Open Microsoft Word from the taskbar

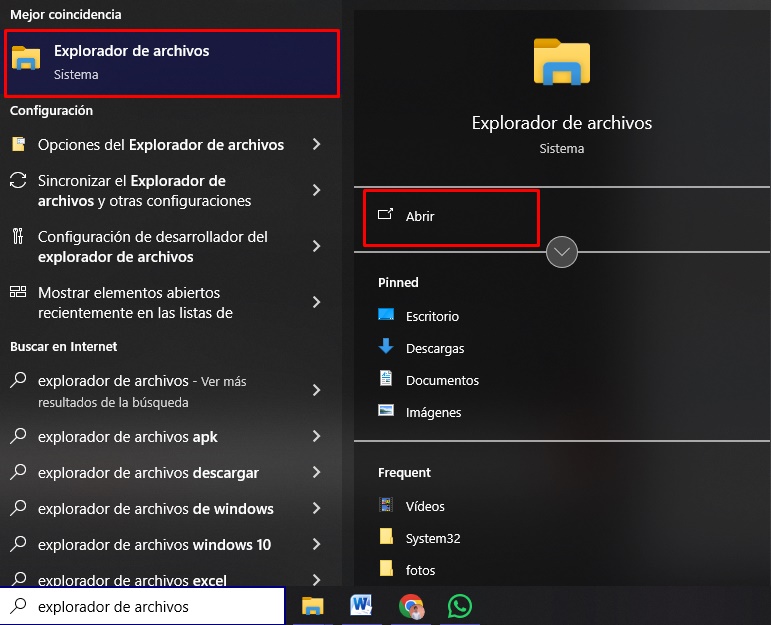[361, 606]
